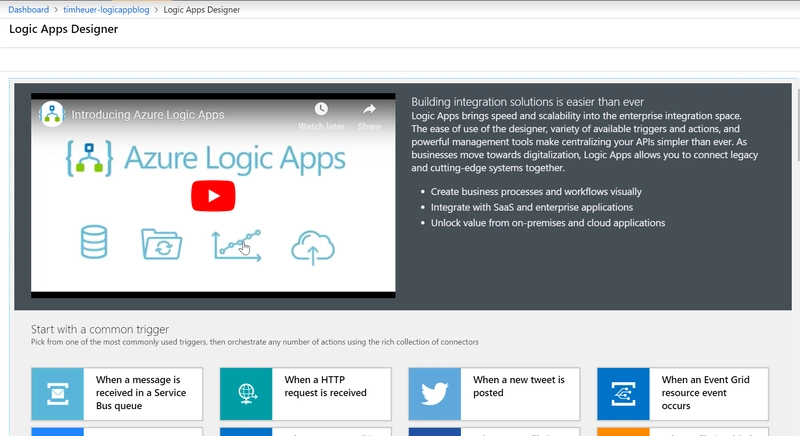Click the Share arrow icon on video
The width and height of the screenshot is (800, 436).
[x=369, y=111]
